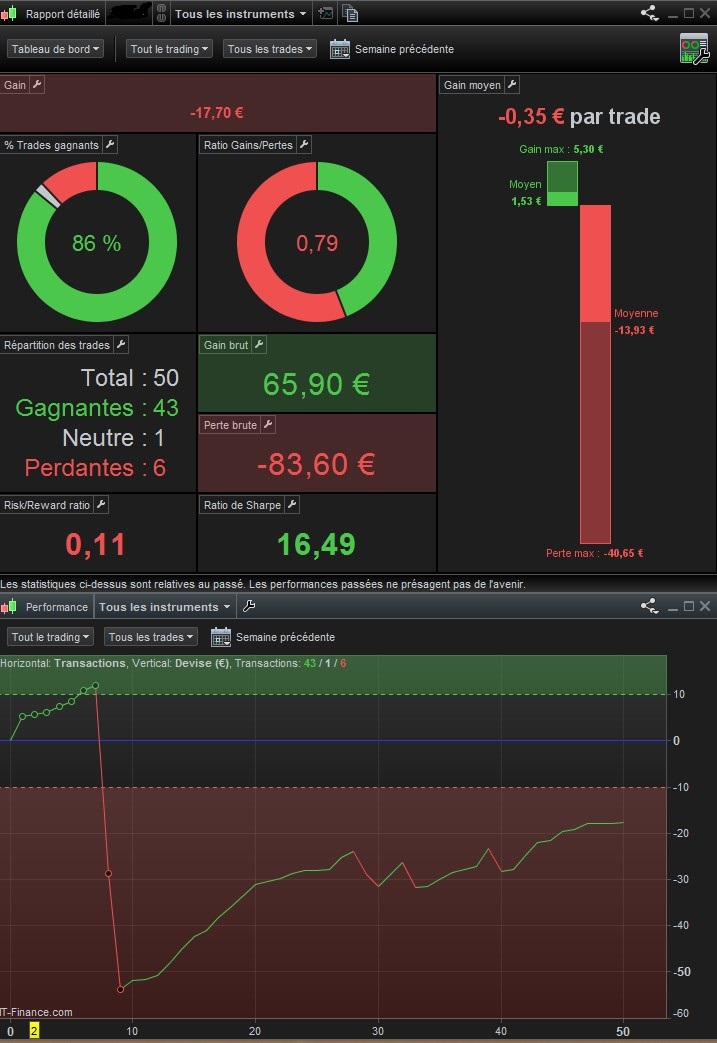Share the Rapport détaillé window
Screen dimensions: 717x1043
point(649,13)
